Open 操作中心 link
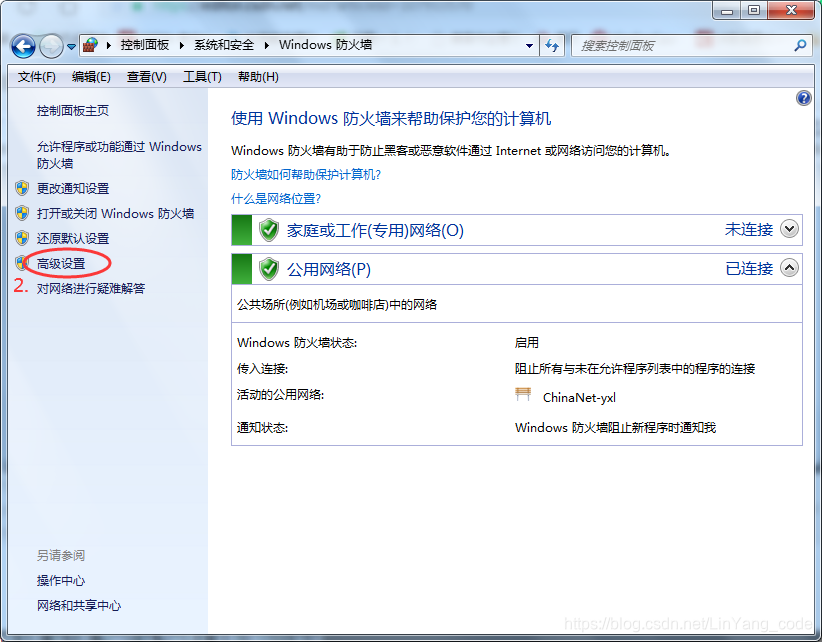Screen dimensions: 822x642 61,581
